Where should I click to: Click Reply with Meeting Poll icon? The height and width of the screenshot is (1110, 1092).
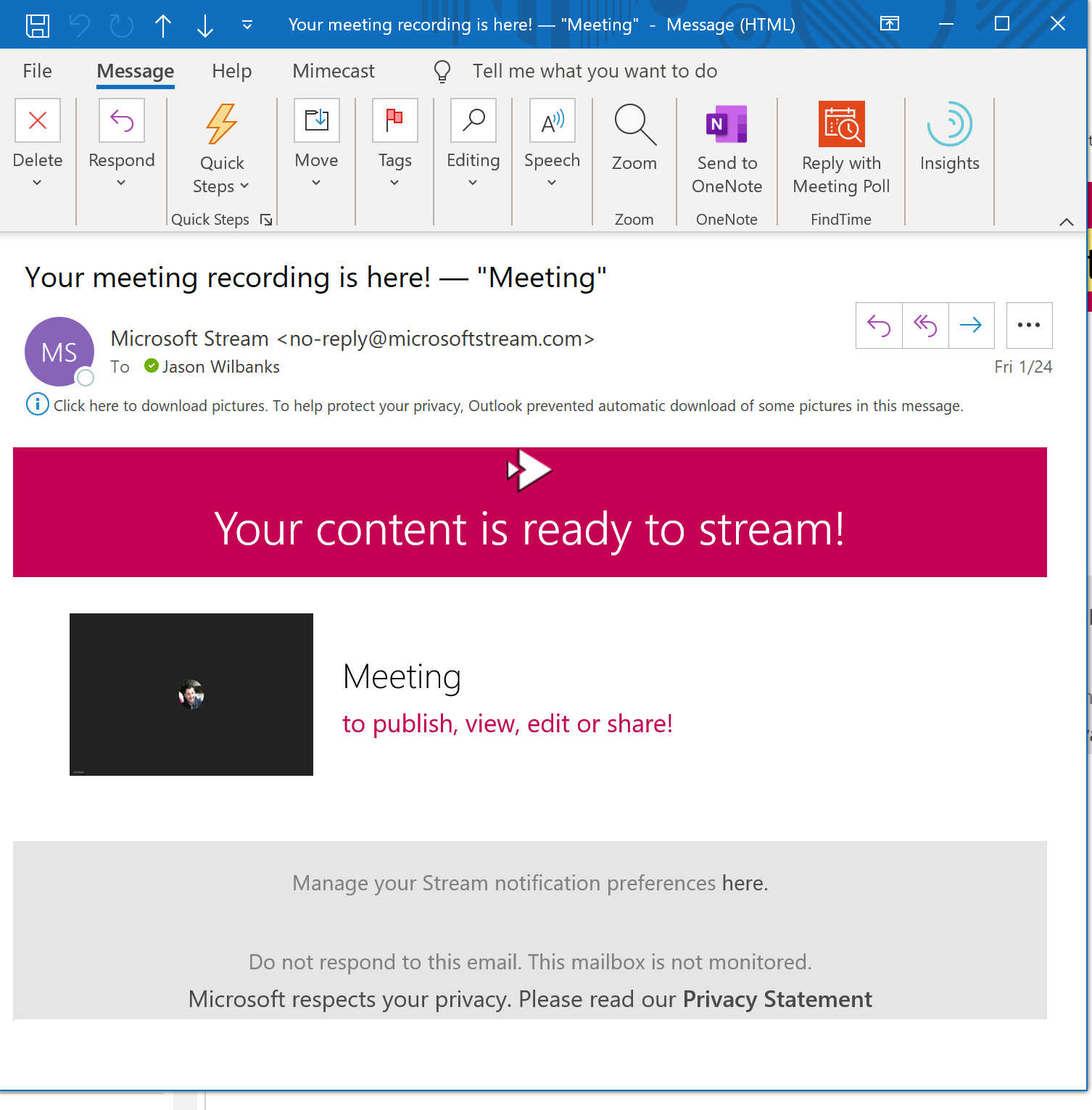[x=842, y=124]
